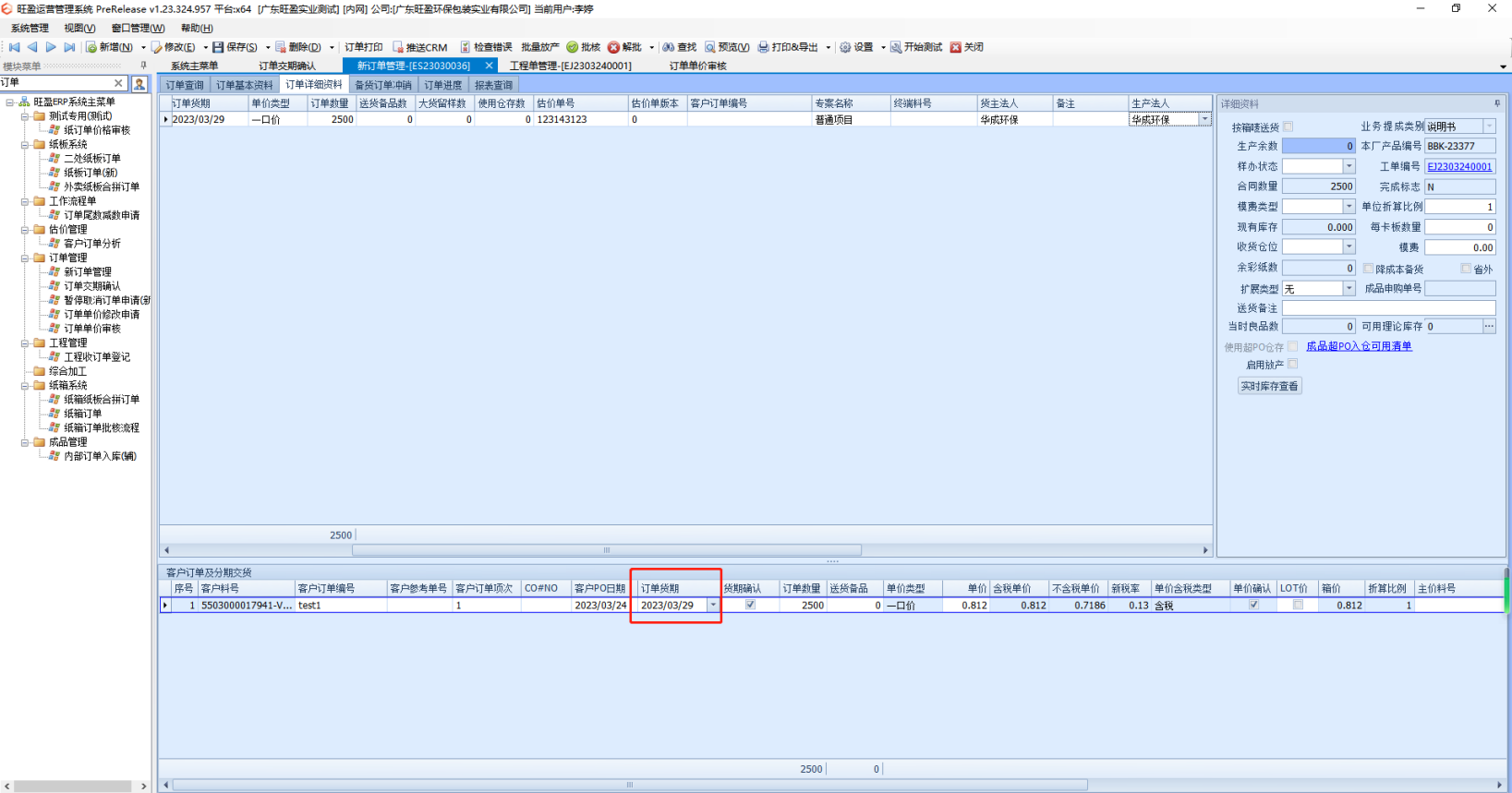Screen dimensions: 1512x793
Task: Click the 送货备注 input field
Action: (x=1388, y=307)
